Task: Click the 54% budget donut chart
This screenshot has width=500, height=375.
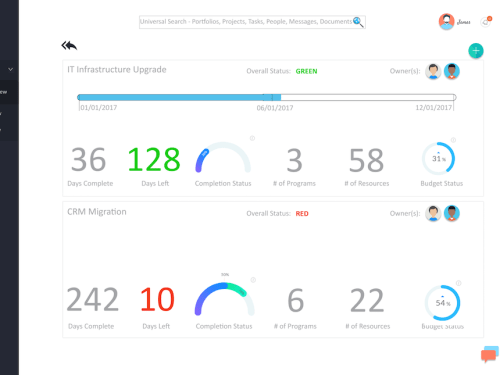Action: pos(442,303)
